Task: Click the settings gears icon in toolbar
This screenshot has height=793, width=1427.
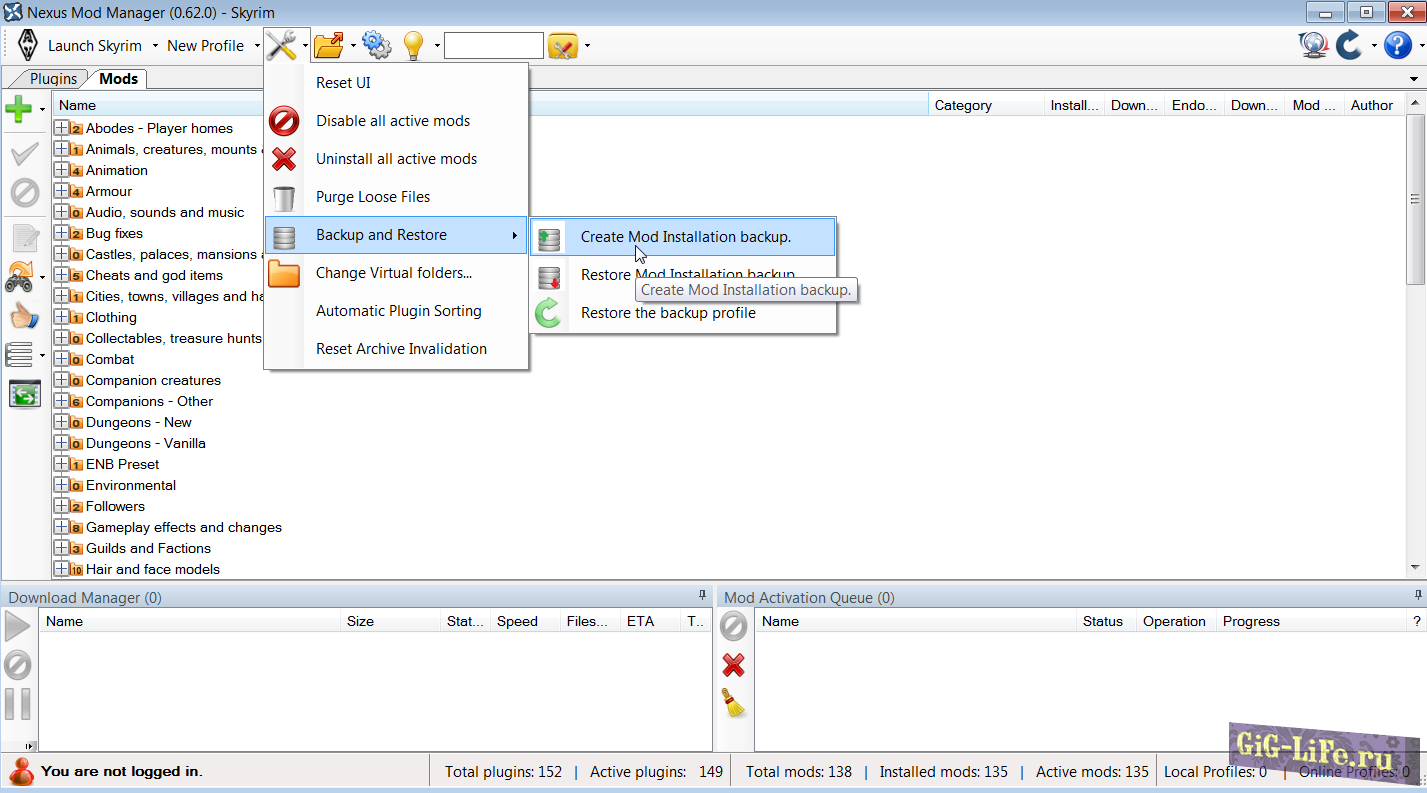Action: (375, 45)
